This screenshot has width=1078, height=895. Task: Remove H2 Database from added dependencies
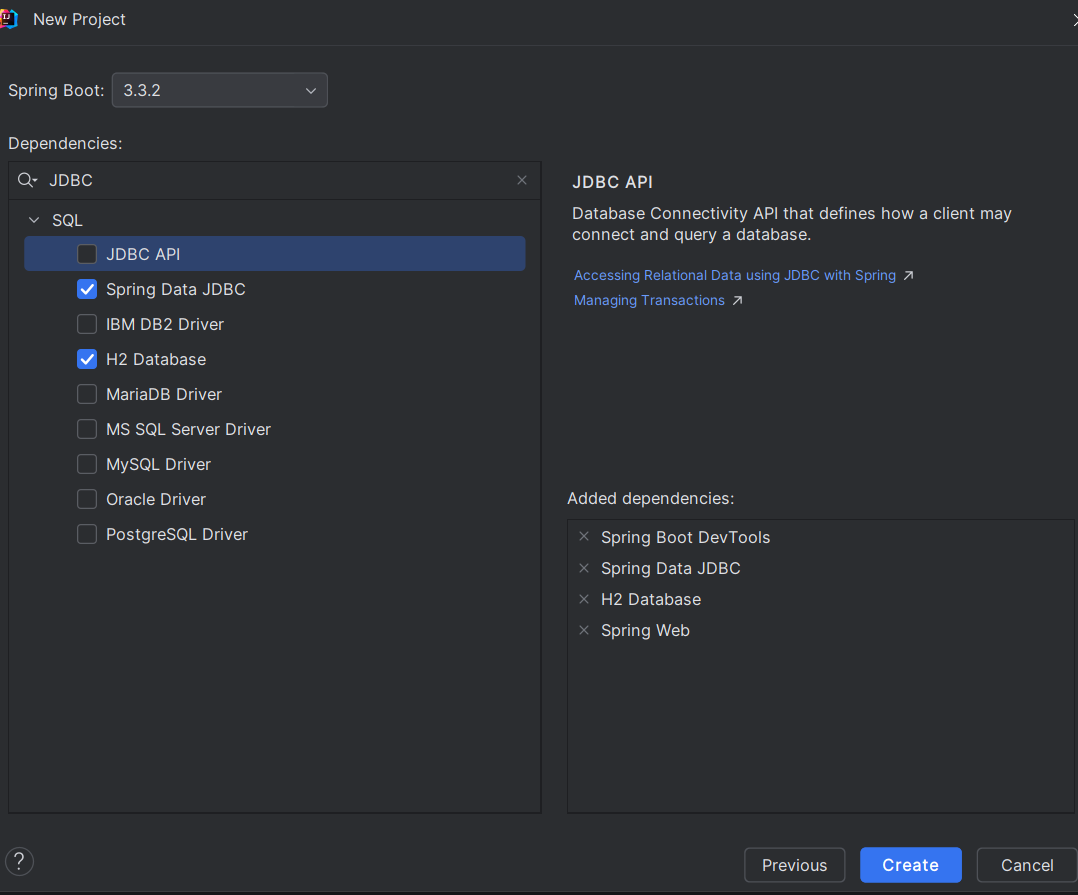[584, 599]
